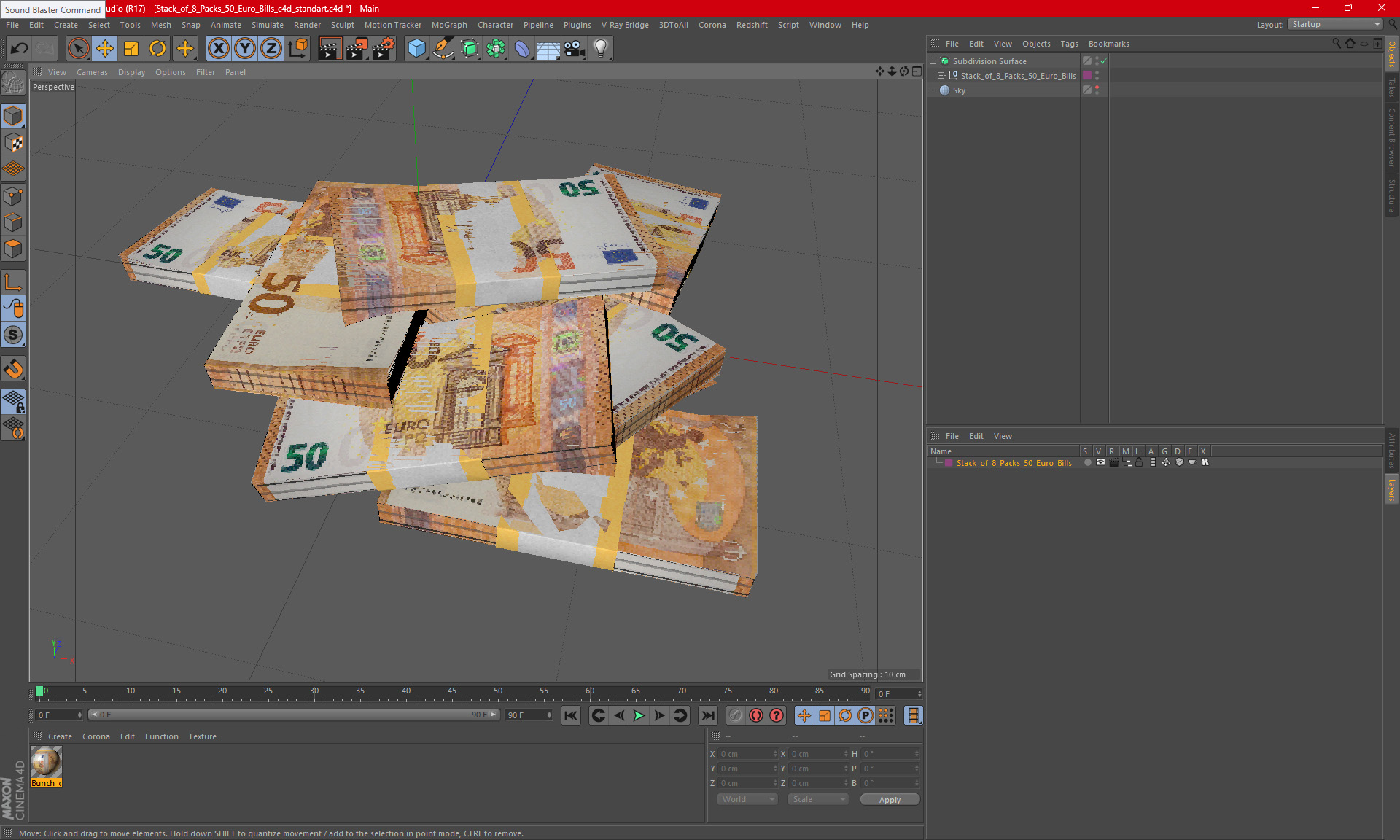
Task: Activate the Scale tool
Action: tap(131, 48)
